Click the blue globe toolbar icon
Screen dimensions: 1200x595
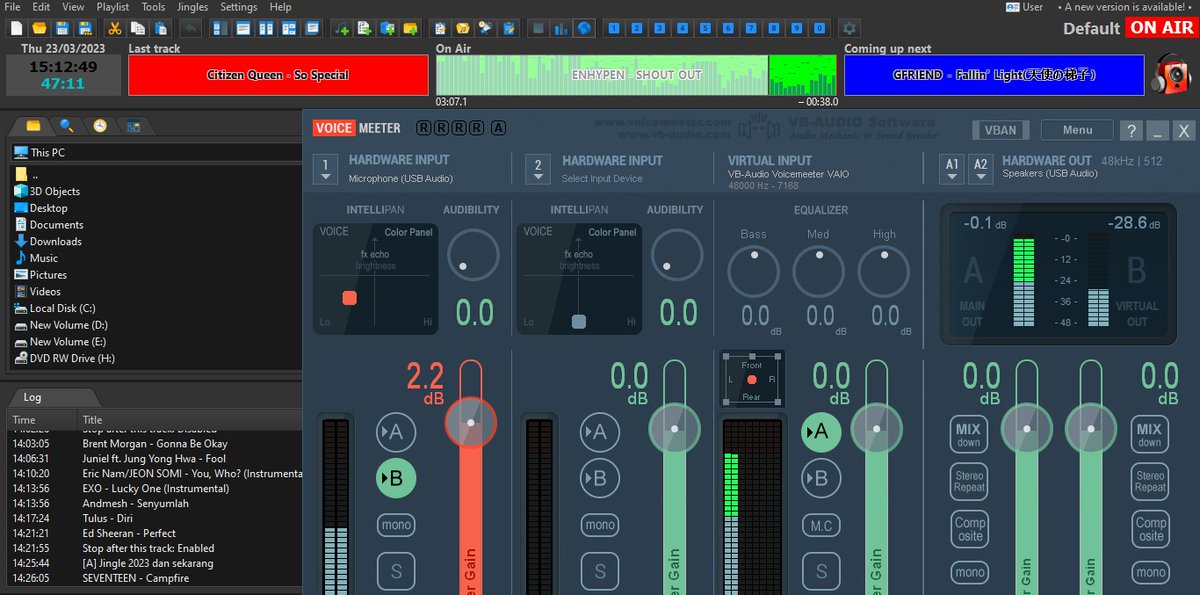[x=584, y=28]
